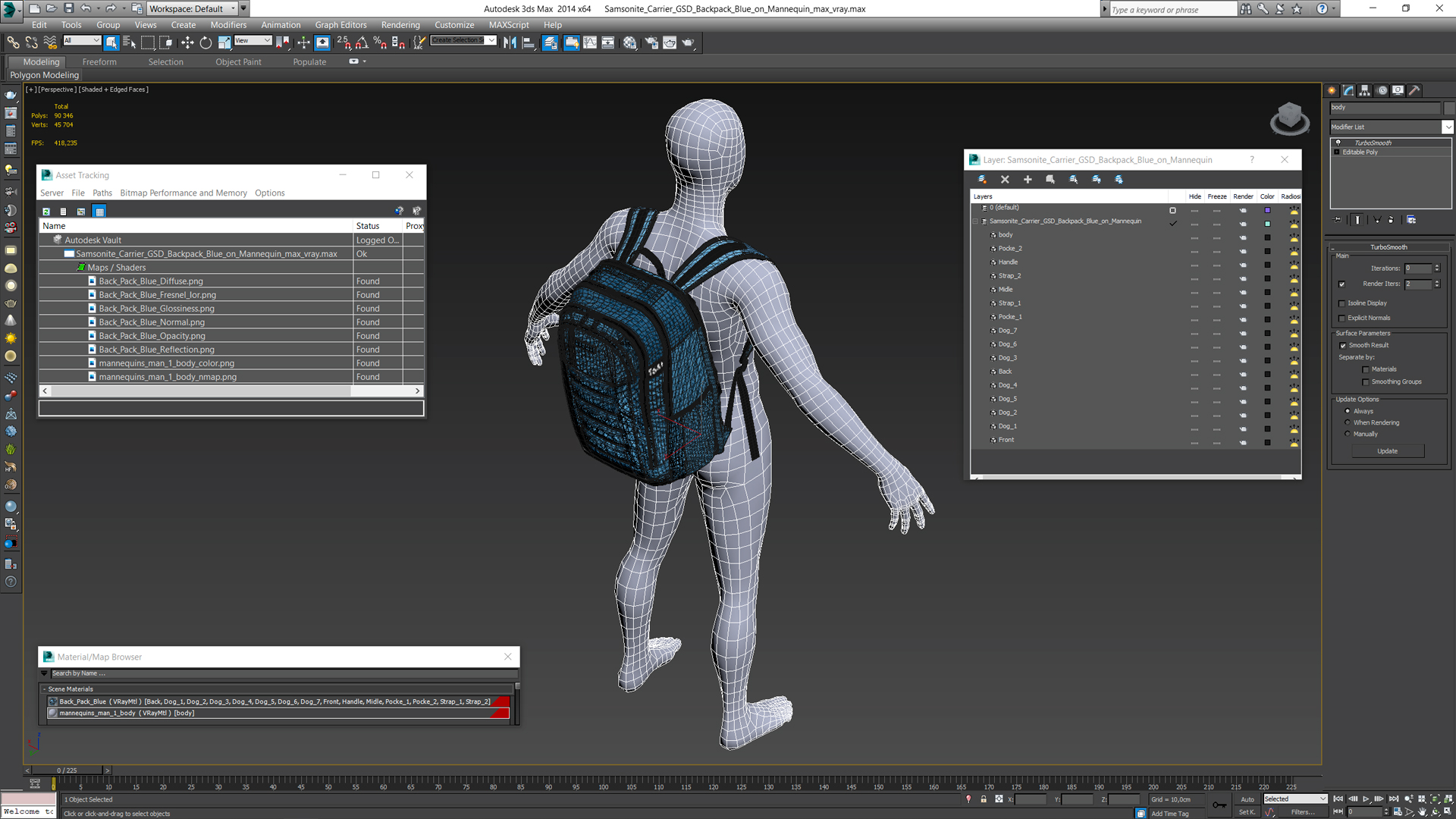Collapse the Samsonite layer tree in Layer dialog
1456x819 pixels.
tap(975, 221)
